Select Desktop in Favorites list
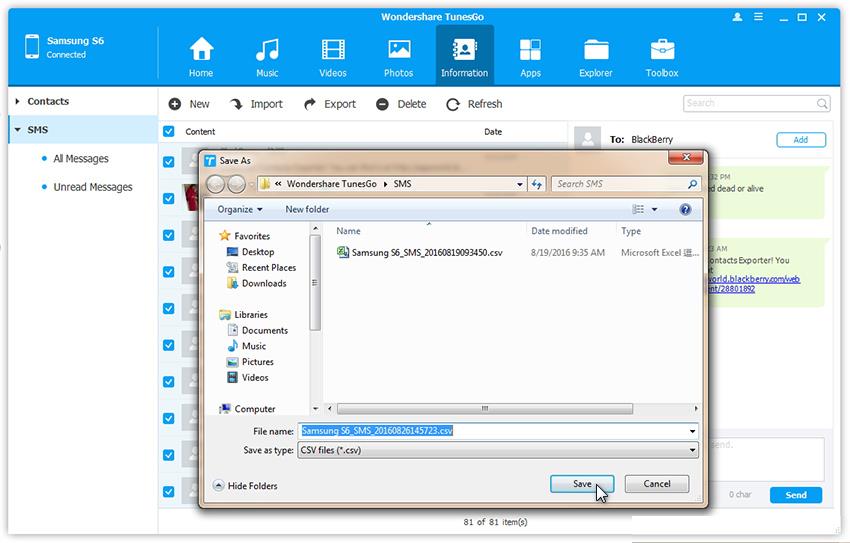 [257, 252]
